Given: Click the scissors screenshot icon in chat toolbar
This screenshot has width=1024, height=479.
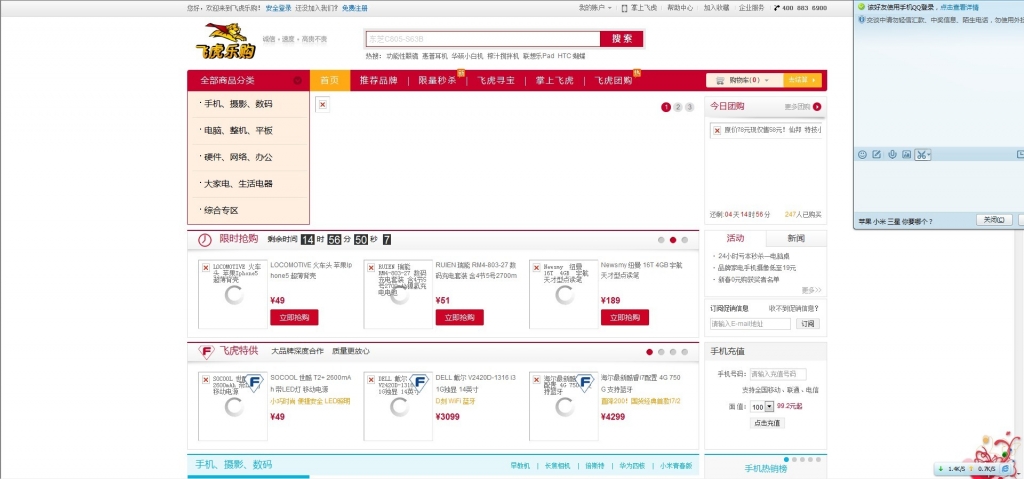Looking at the screenshot, I should 920,154.
